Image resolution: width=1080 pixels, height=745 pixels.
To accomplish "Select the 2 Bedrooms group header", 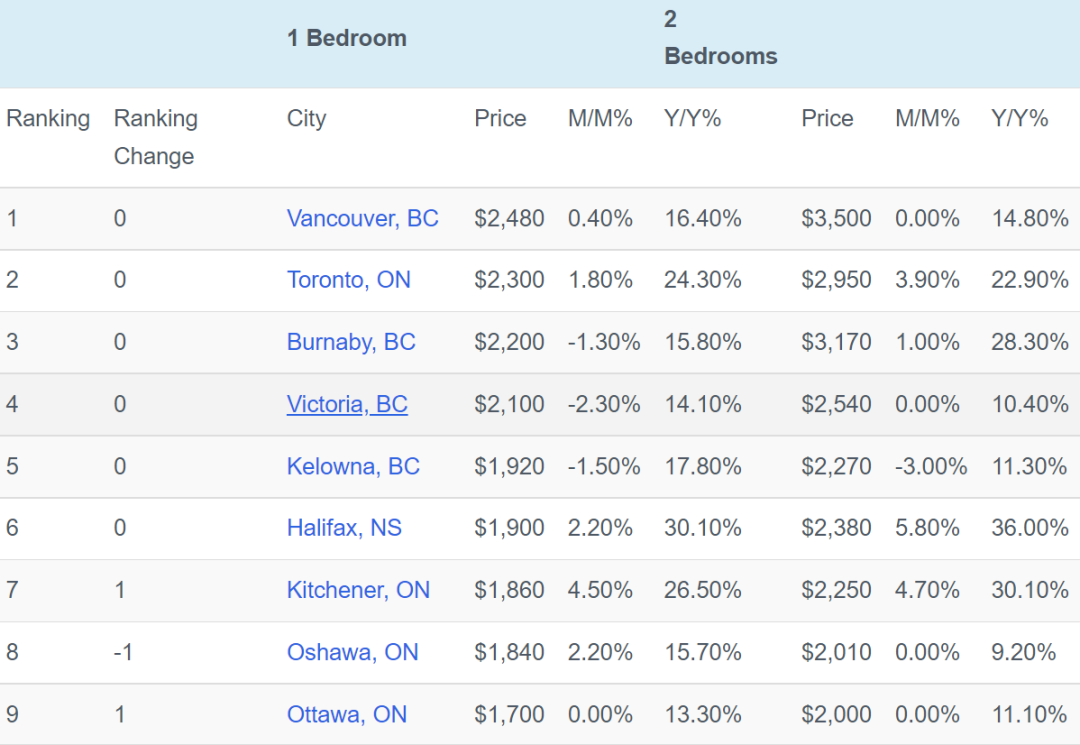I will (720, 38).
